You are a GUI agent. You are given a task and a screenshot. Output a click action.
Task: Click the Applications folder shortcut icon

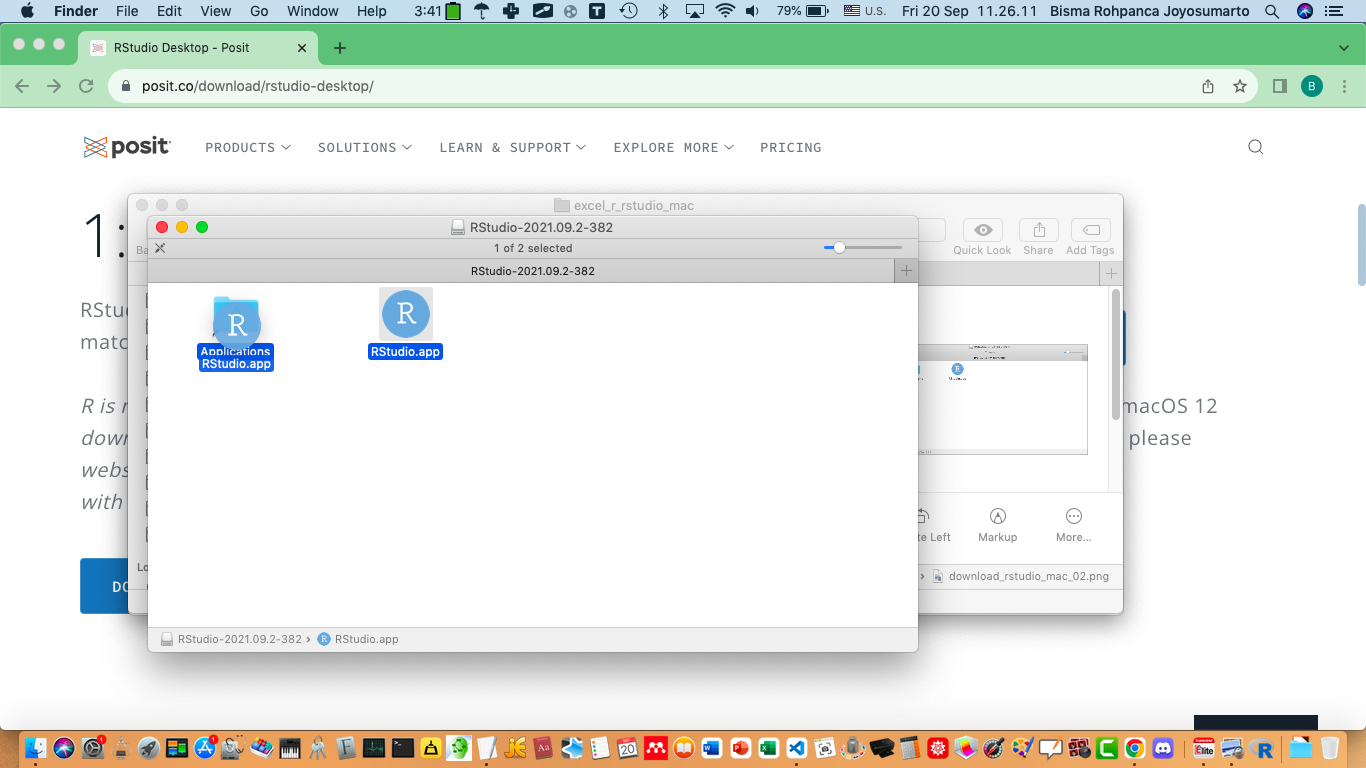[x=236, y=320]
